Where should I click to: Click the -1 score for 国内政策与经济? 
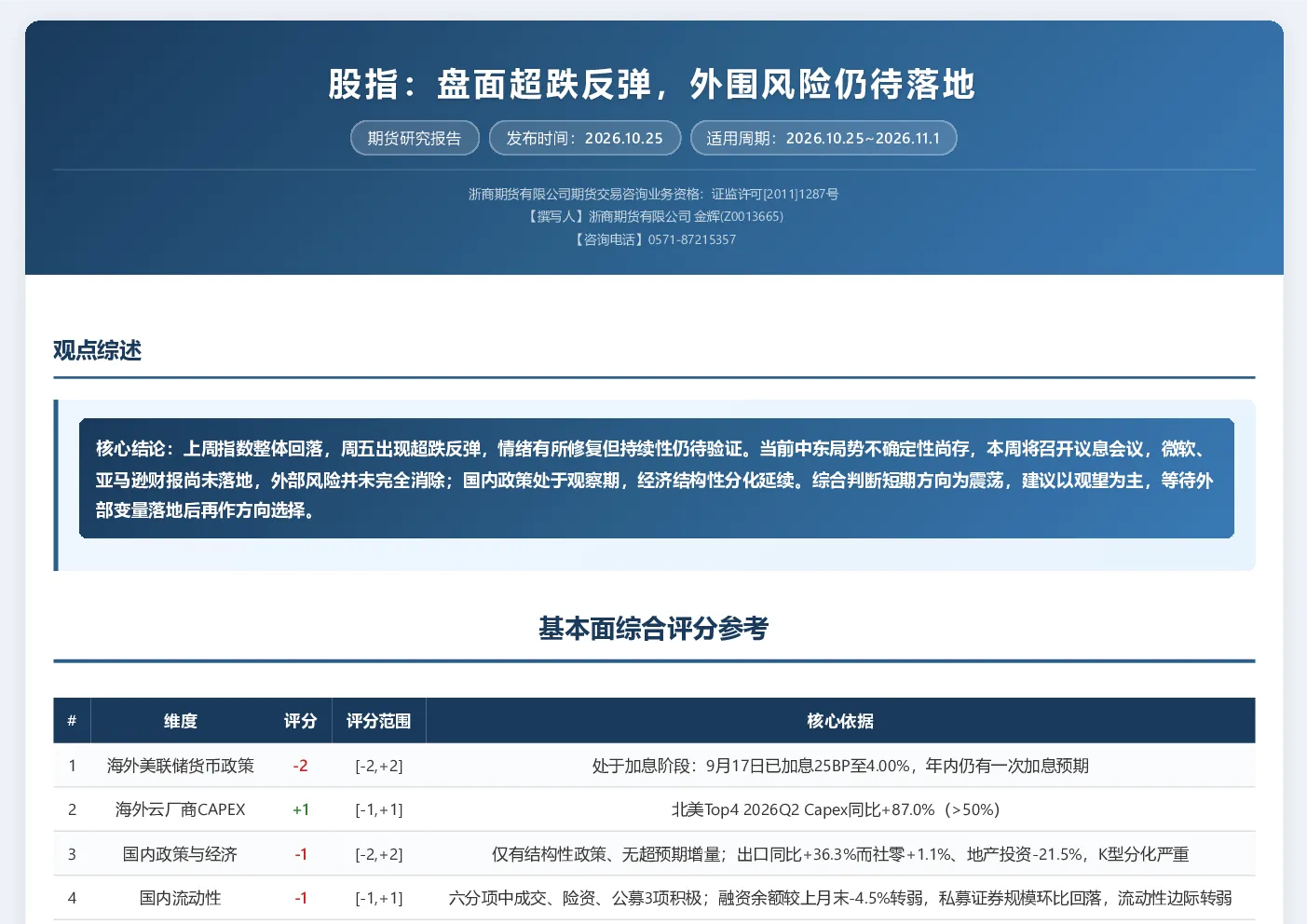tap(300, 854)
